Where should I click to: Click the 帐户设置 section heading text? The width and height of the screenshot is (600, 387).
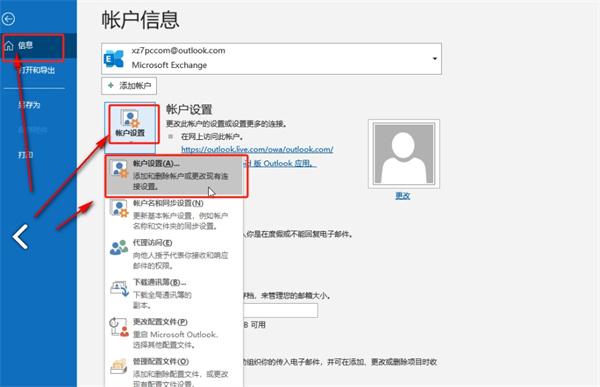(189, 110)
